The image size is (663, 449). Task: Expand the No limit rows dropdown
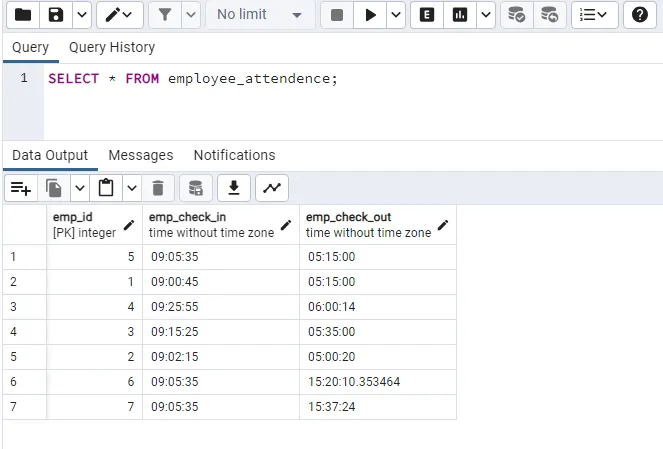[x=259, y=15]
